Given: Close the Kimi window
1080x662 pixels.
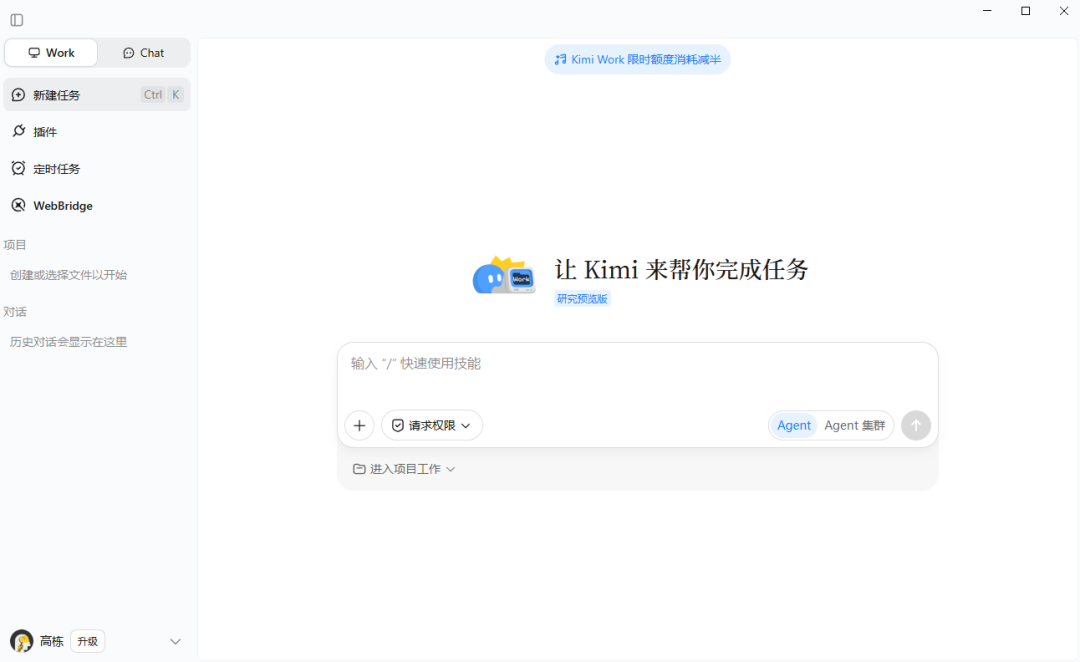Looking at the screenshot, I should pyautogui.click(x=1063, y=11).
